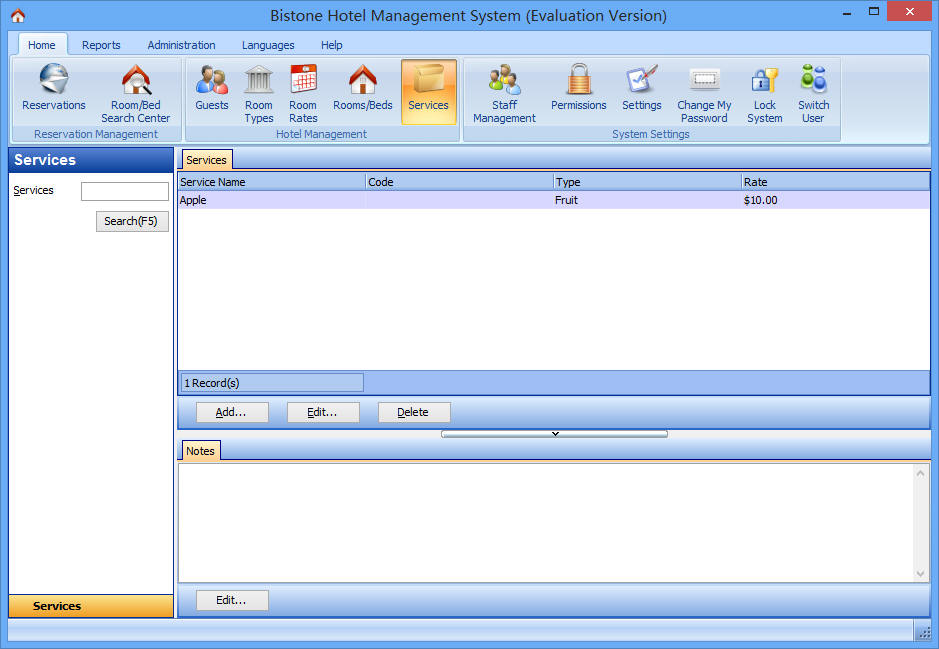Open the Help ribbon tab
Screen dimensions: 939x649
click(331, 45)
